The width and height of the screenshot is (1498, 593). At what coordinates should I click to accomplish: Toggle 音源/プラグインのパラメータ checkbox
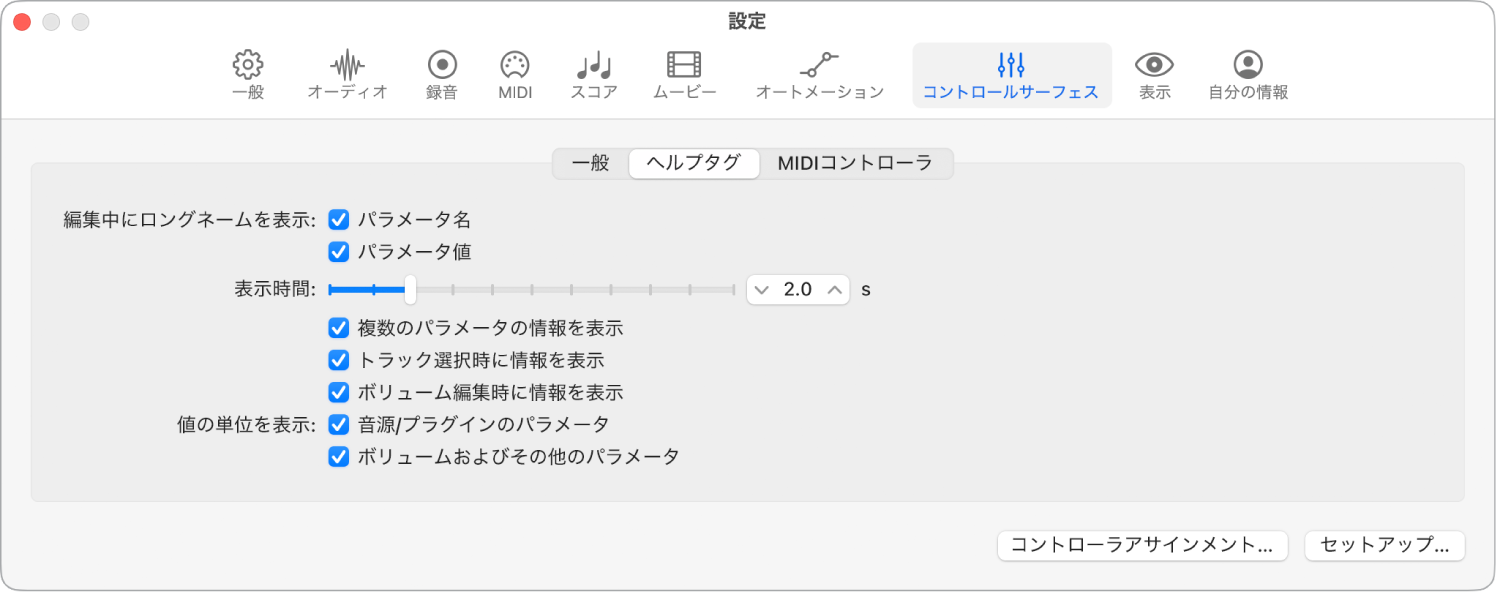pos(337,424)
